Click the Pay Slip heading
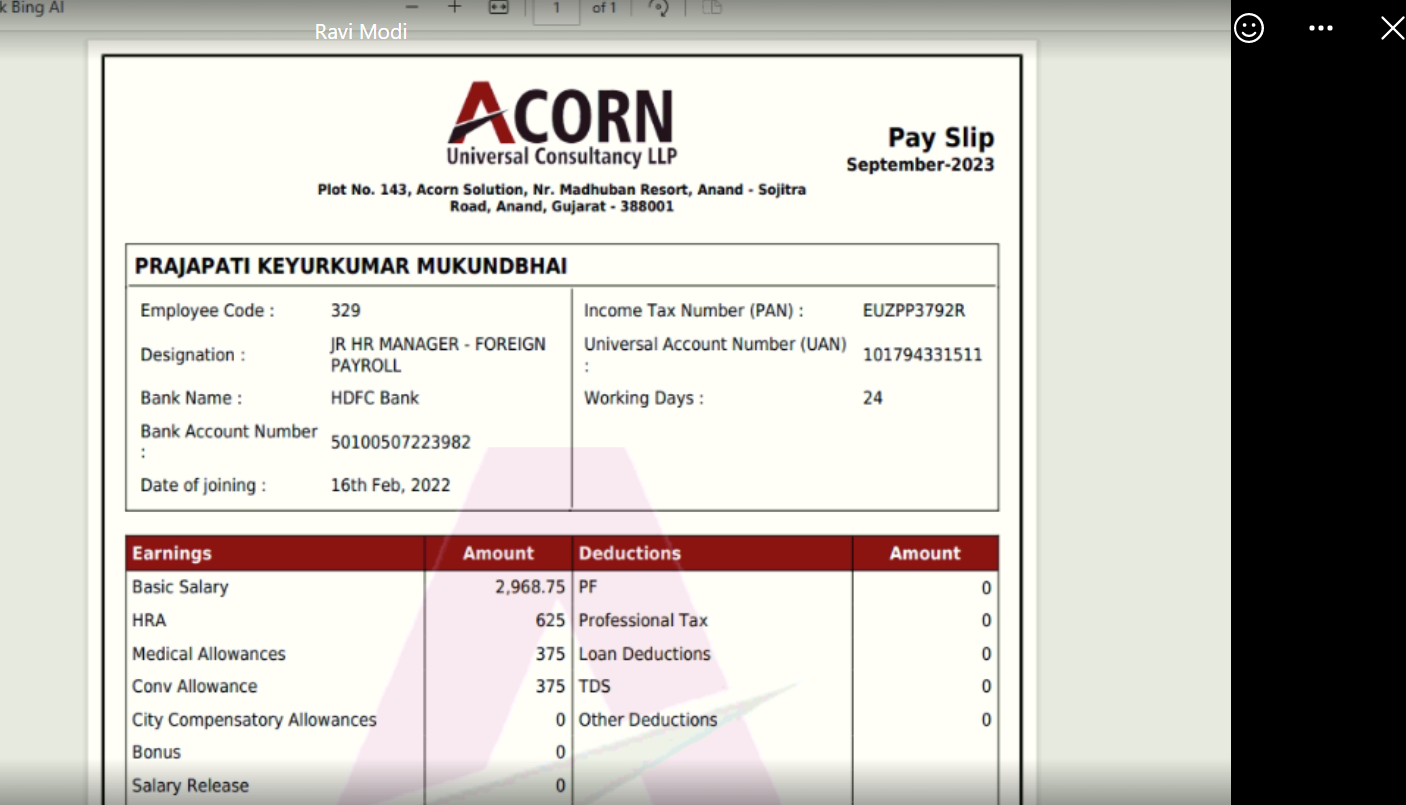 click(x=941, y=138)
